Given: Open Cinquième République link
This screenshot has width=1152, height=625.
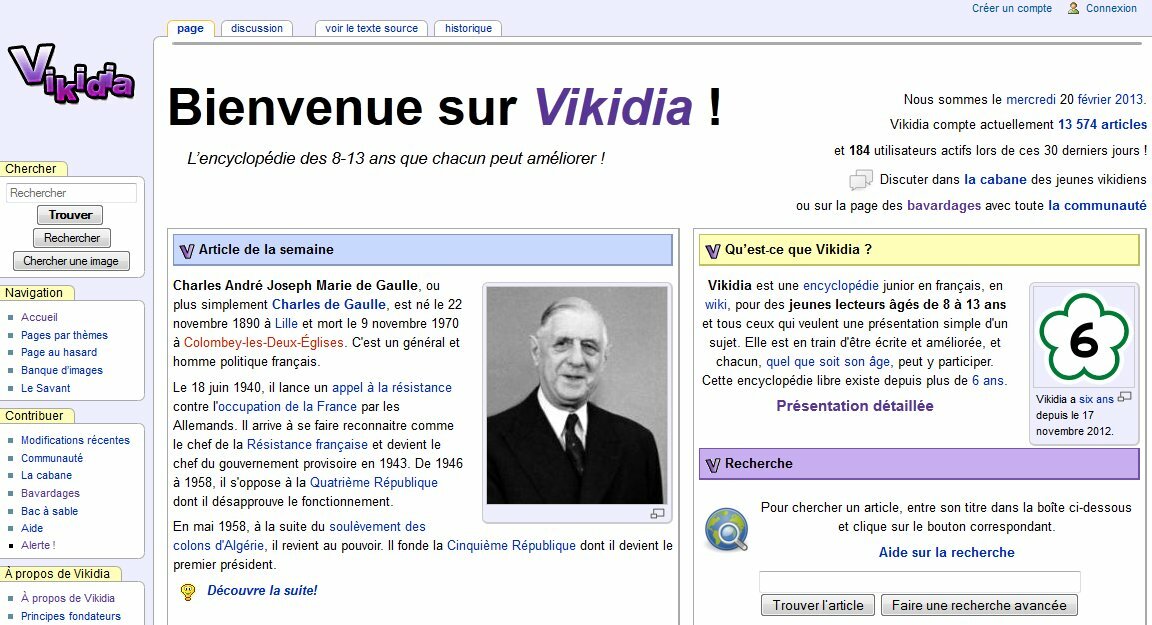Looking at the screenshot, I should pyautogui.click(x=511, y=546).
